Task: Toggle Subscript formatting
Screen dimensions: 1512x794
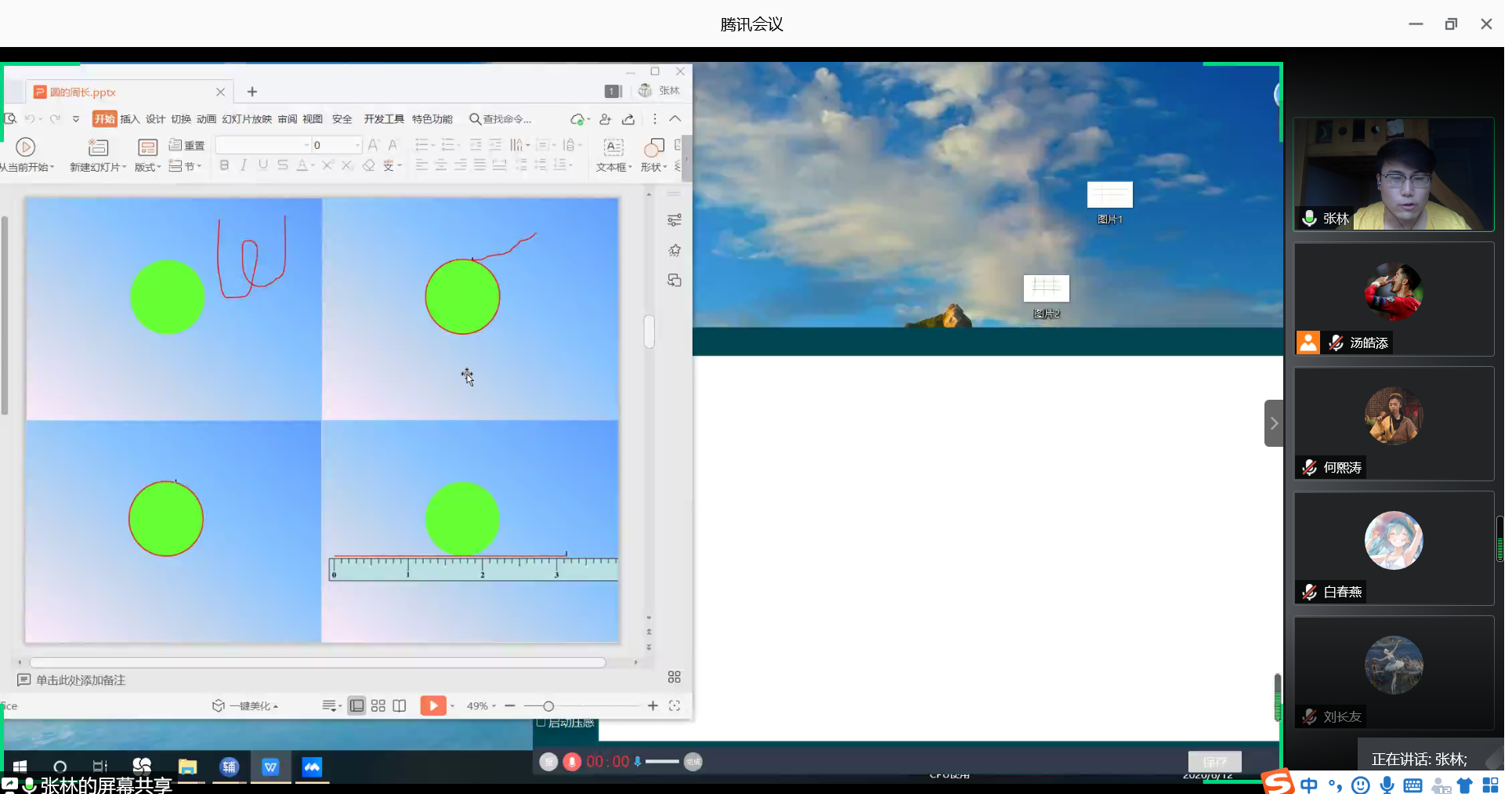Action: coord(347,165)
